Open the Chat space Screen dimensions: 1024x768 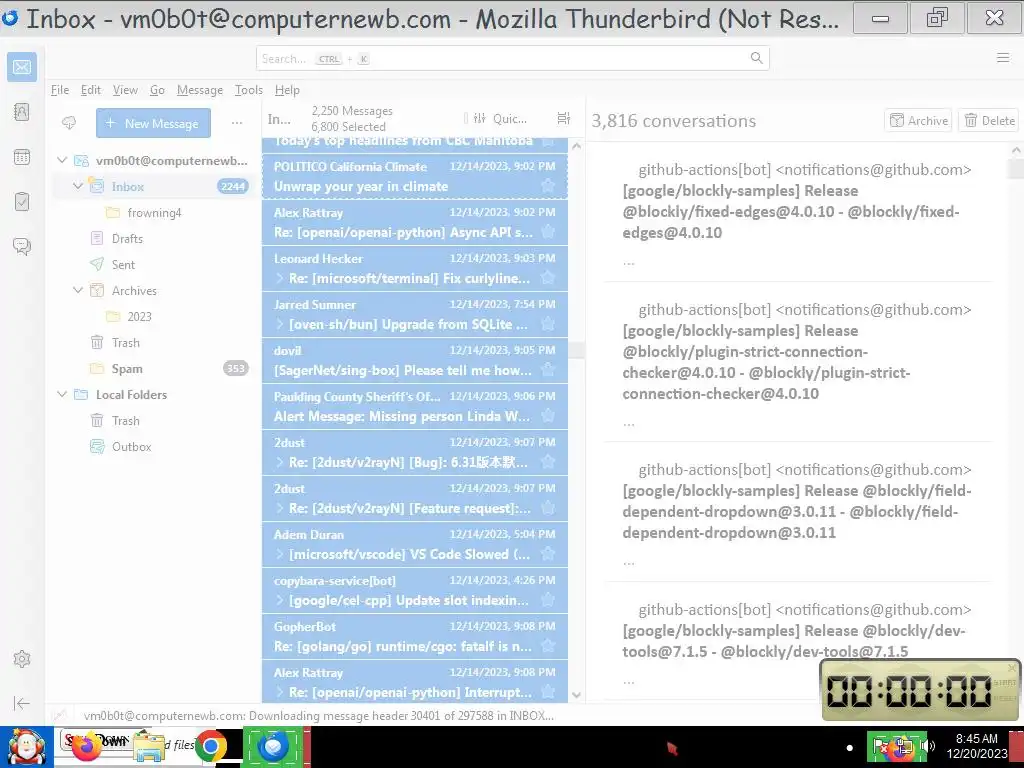(22, 246)
